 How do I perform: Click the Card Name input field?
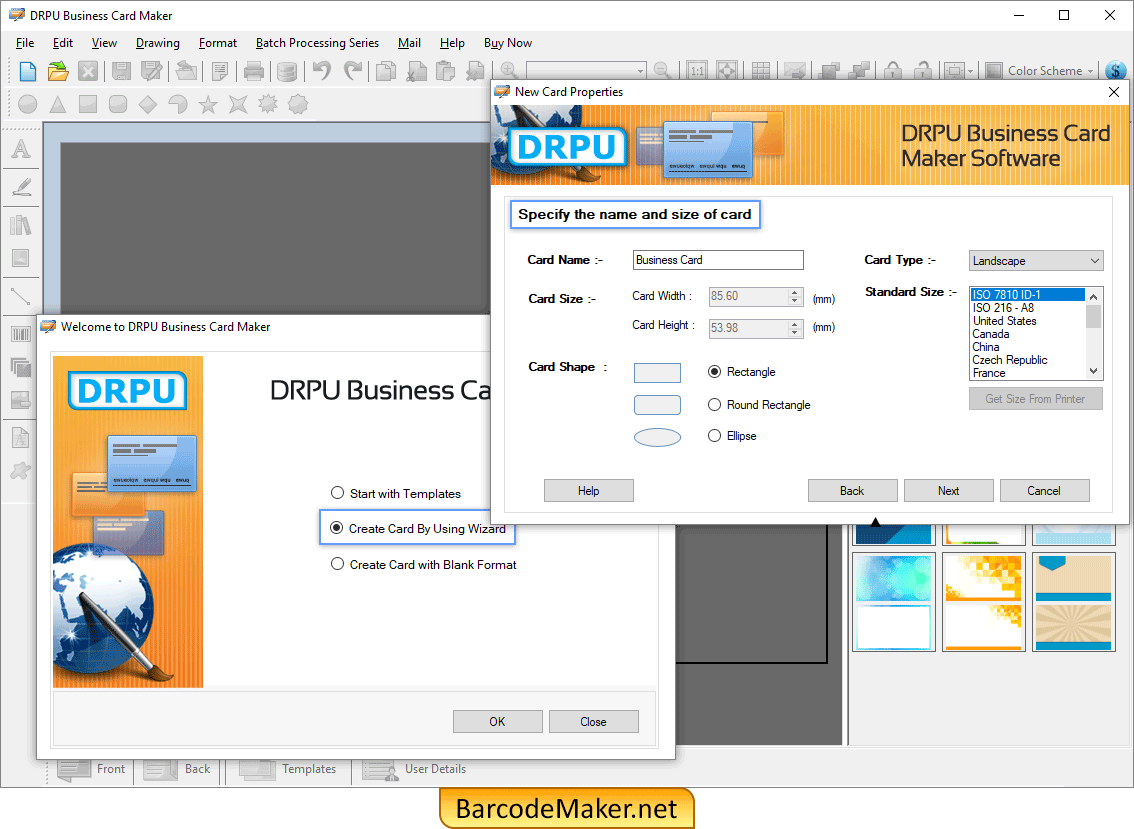[x=718, y=260]
